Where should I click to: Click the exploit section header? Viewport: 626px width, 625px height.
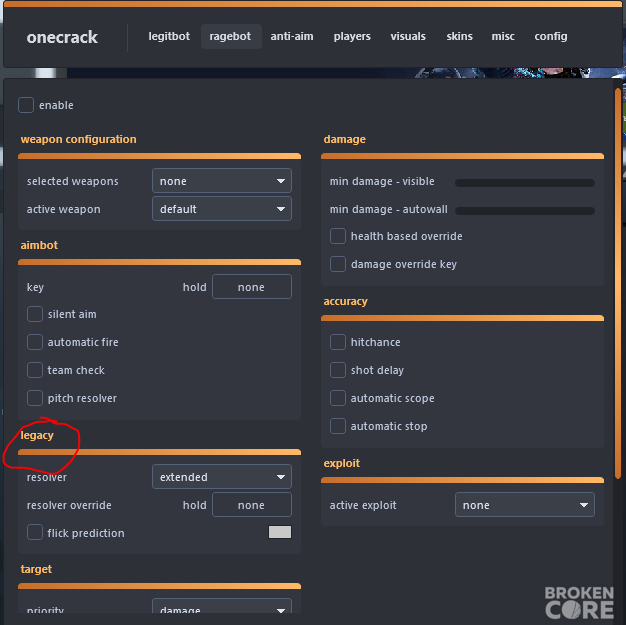pyautogui.click(x=342, y=463)
